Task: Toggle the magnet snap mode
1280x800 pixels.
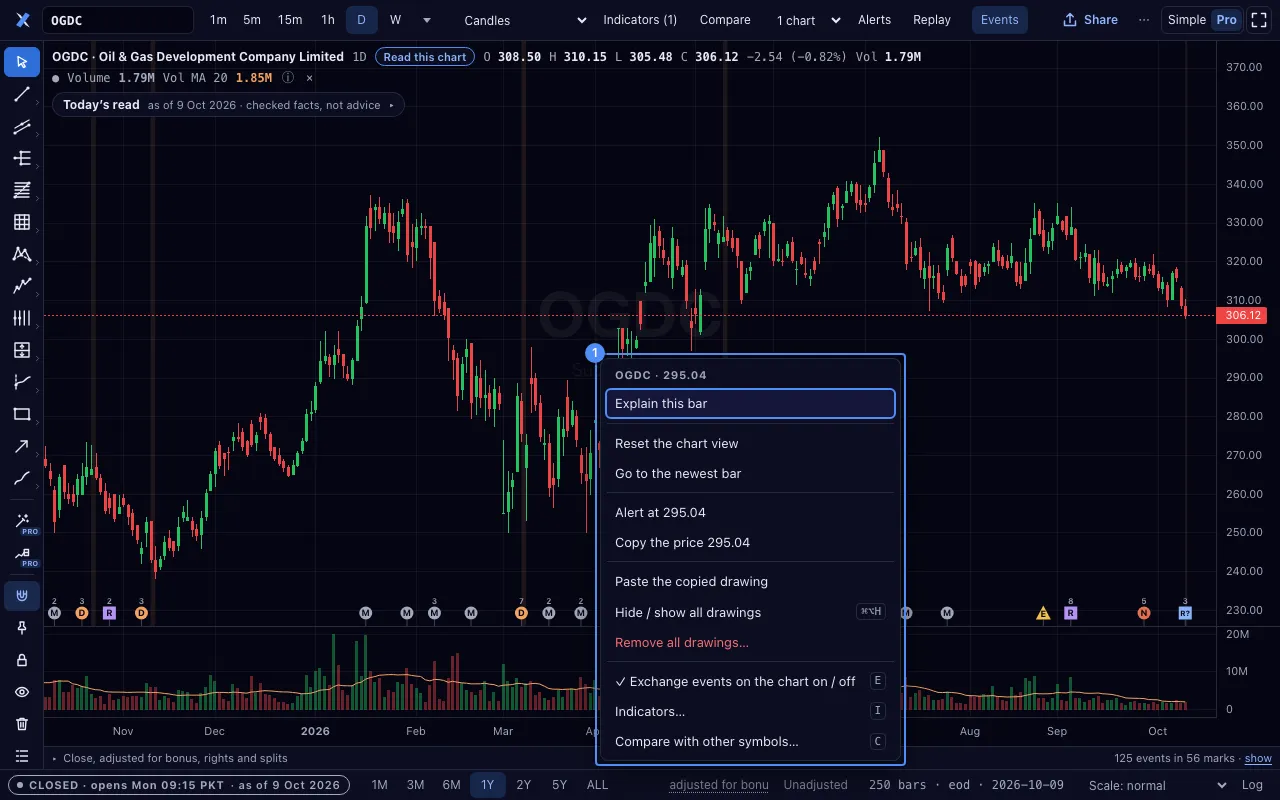Action: pos(22,596)
